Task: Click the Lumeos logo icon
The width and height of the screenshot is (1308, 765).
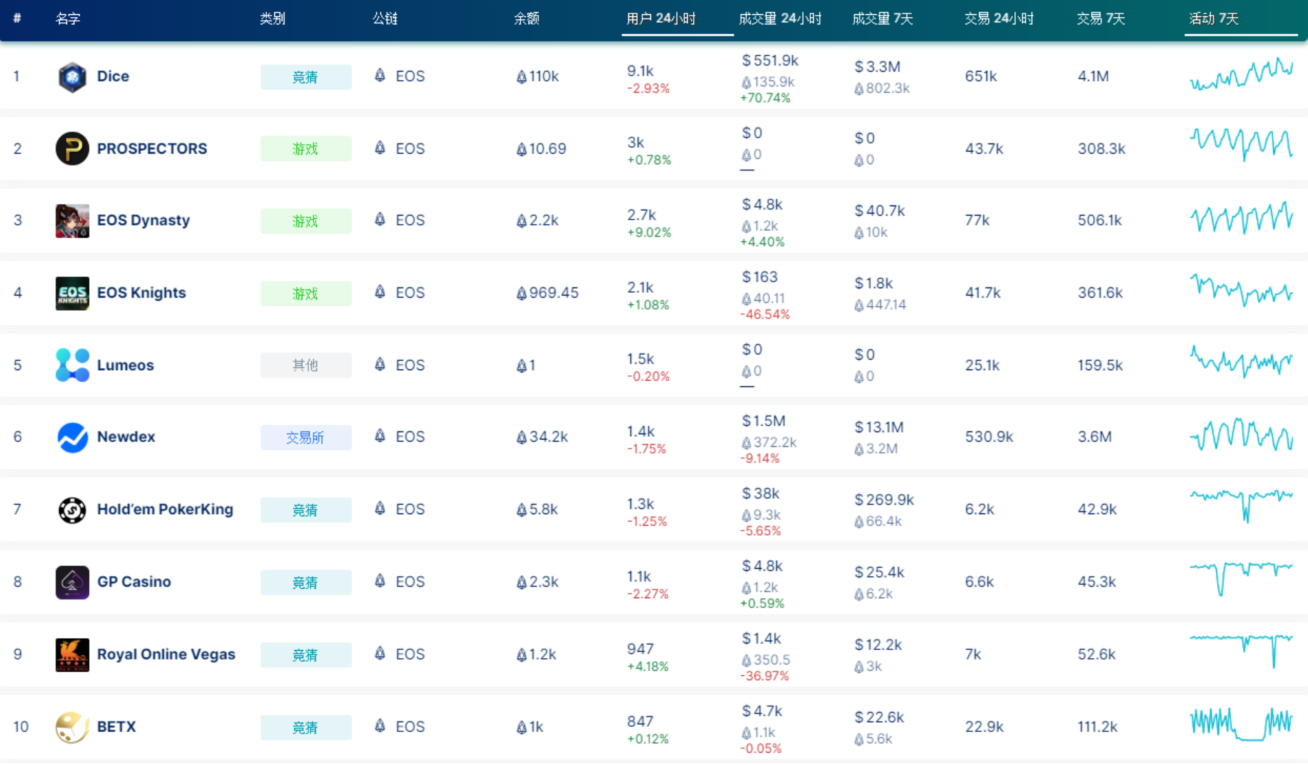Action: click(72, 365)
